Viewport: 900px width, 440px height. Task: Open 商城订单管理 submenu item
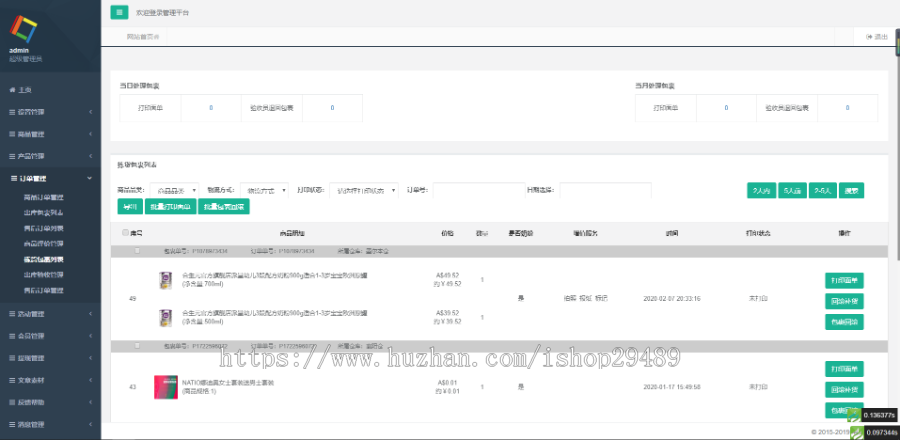click(44, 197)
